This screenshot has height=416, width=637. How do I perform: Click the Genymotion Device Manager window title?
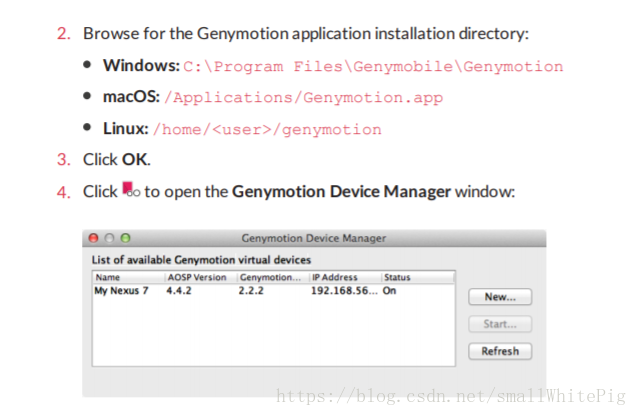click(x=314, y=238)
